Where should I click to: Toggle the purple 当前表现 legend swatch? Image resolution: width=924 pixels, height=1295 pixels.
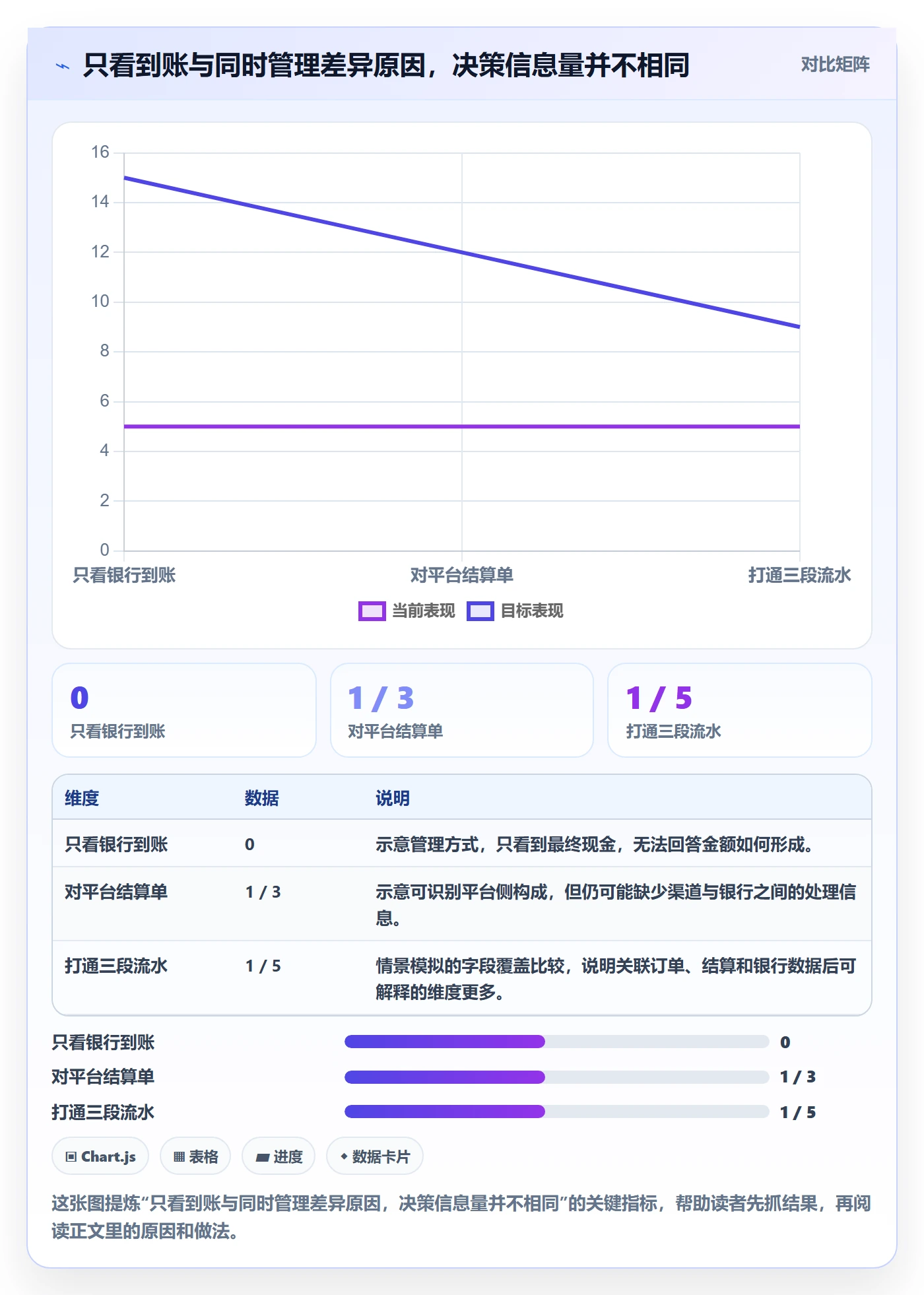pyautogui.click(x=372, y=611)
